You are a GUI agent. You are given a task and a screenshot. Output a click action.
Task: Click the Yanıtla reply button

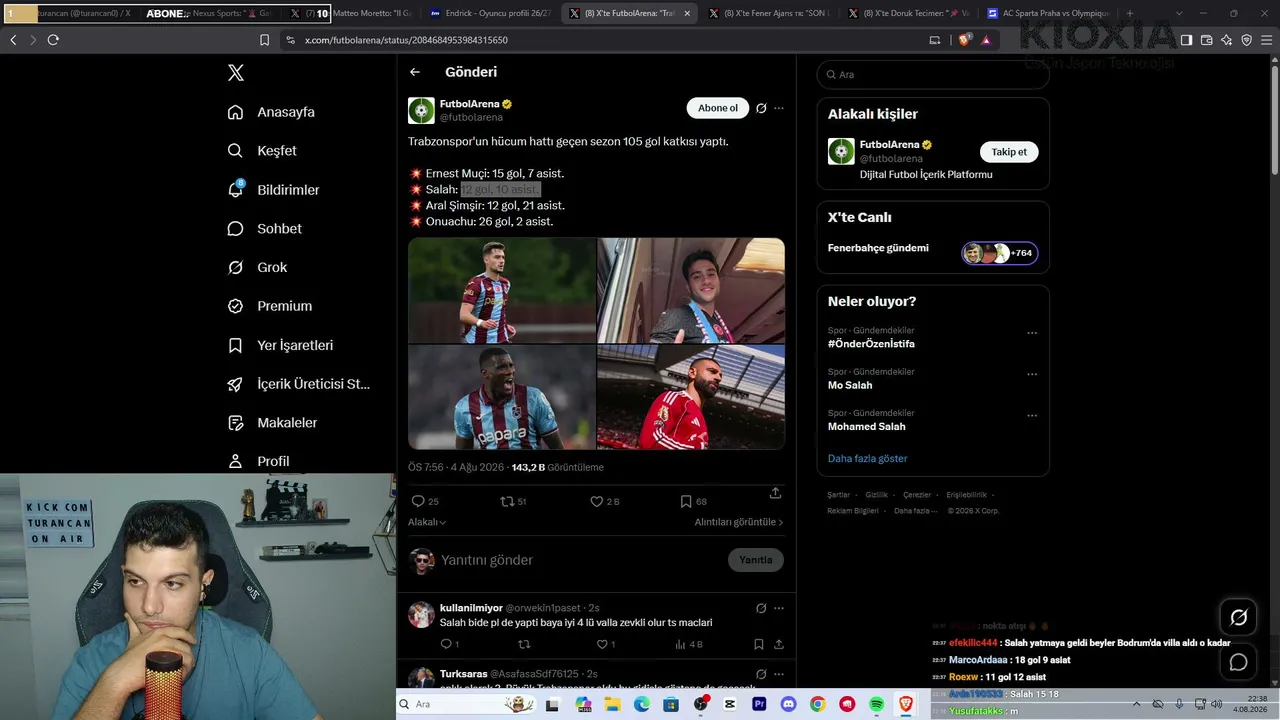coord(756,560)
